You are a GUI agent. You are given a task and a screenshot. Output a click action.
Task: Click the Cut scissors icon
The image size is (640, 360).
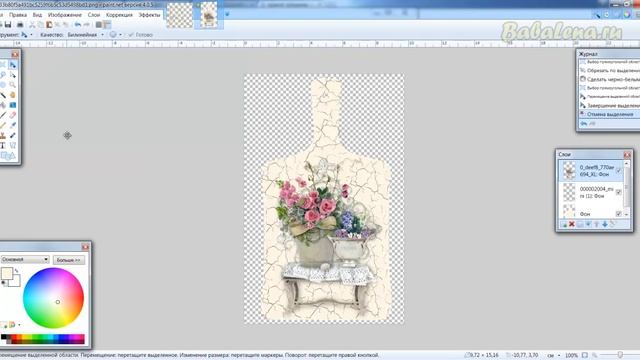[x=32, y=25]
